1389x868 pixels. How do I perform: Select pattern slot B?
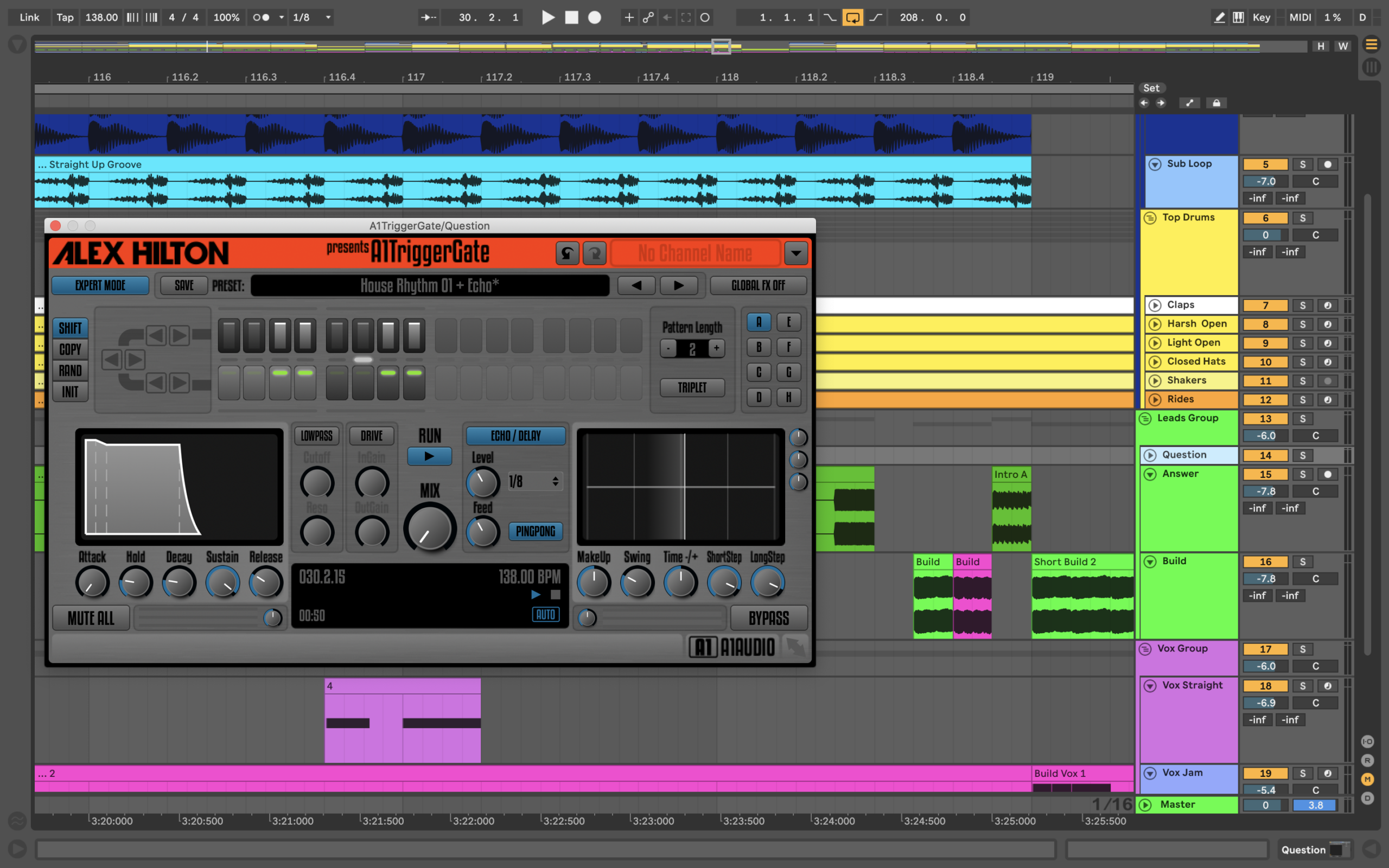(x=759, y=347)
